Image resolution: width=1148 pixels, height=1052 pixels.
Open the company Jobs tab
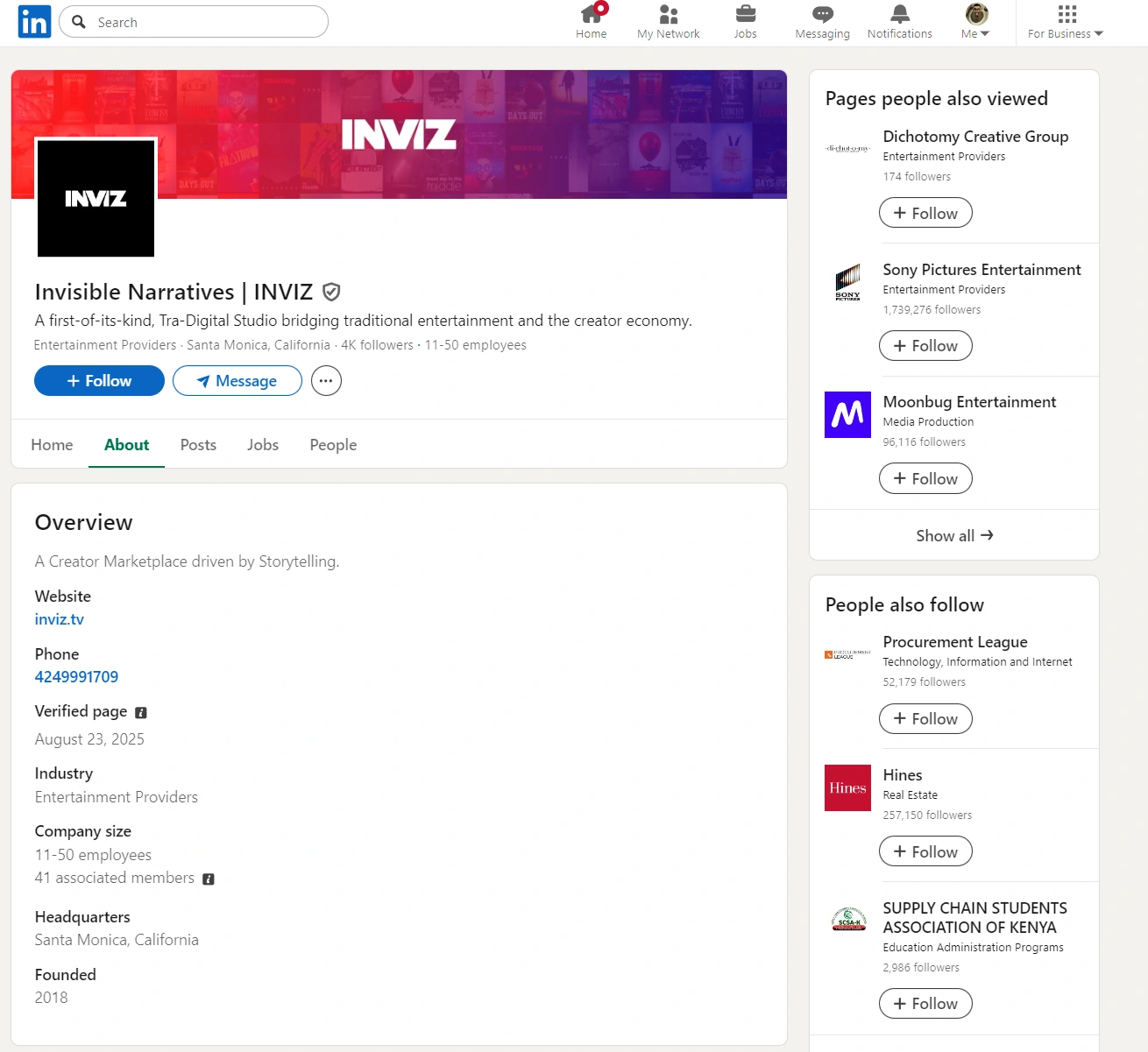point(263,445)
